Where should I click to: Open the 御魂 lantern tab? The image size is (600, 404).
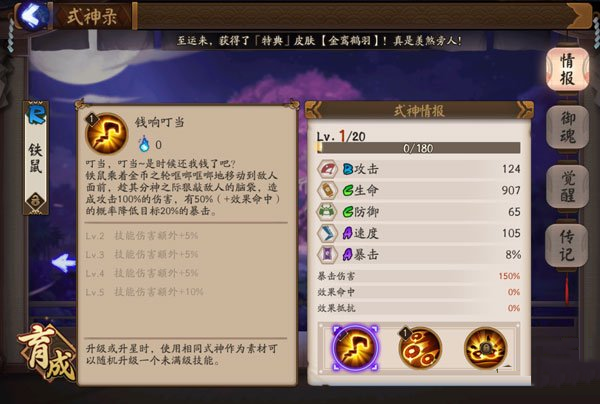point(567,127)
